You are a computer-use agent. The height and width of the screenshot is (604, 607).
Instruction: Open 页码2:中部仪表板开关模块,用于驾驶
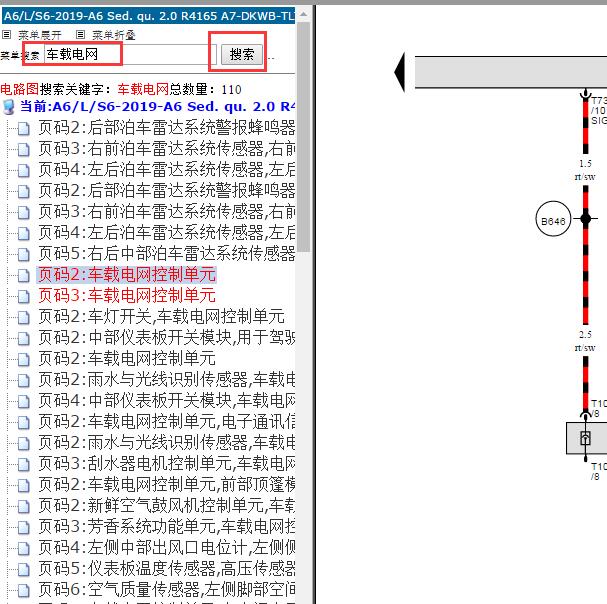coord(166,338)
